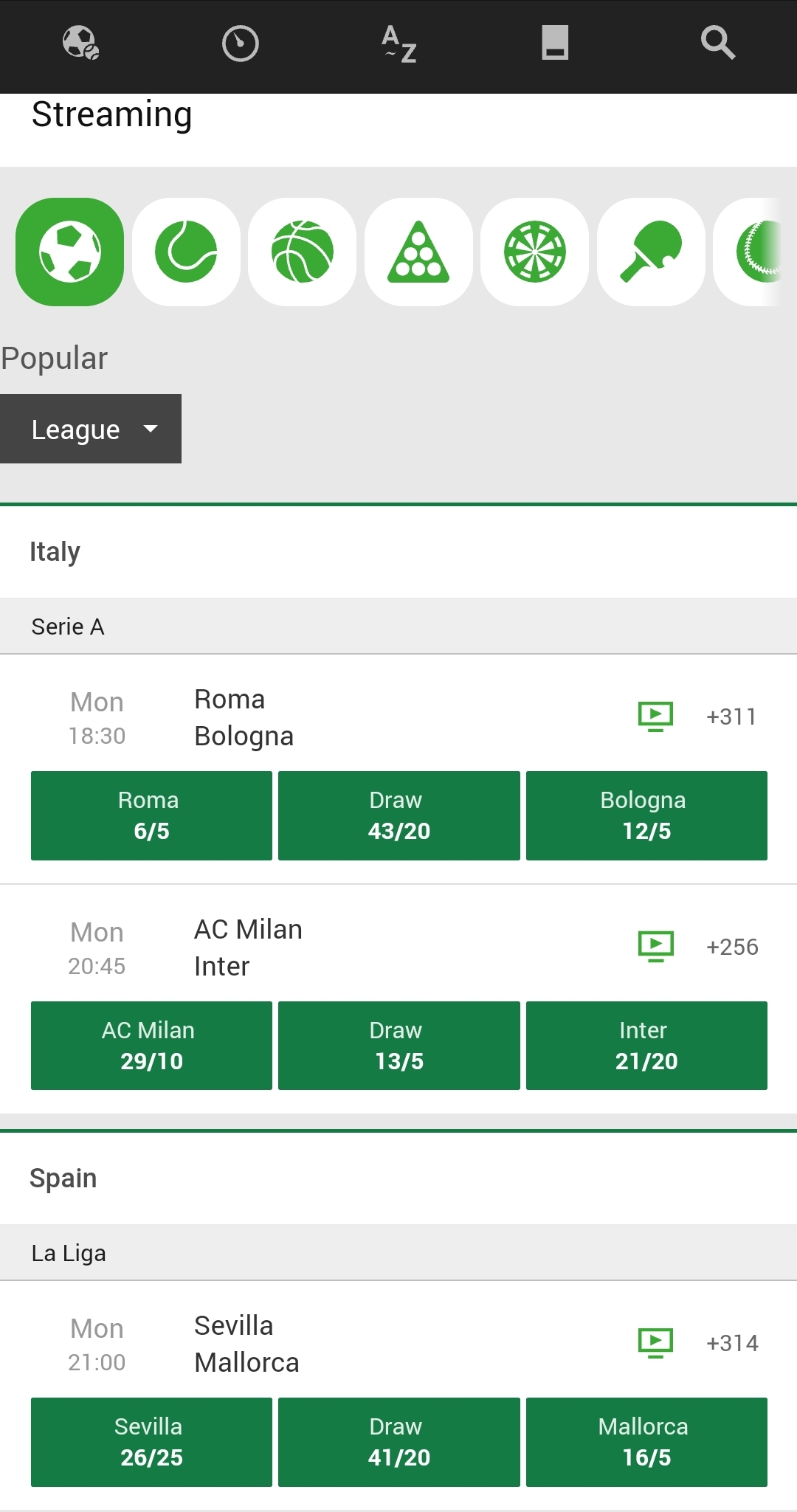Expand the +311 extra markets for Roma Bologna
This screenshot has height=1512, width=797.
(x=731, y=714)
